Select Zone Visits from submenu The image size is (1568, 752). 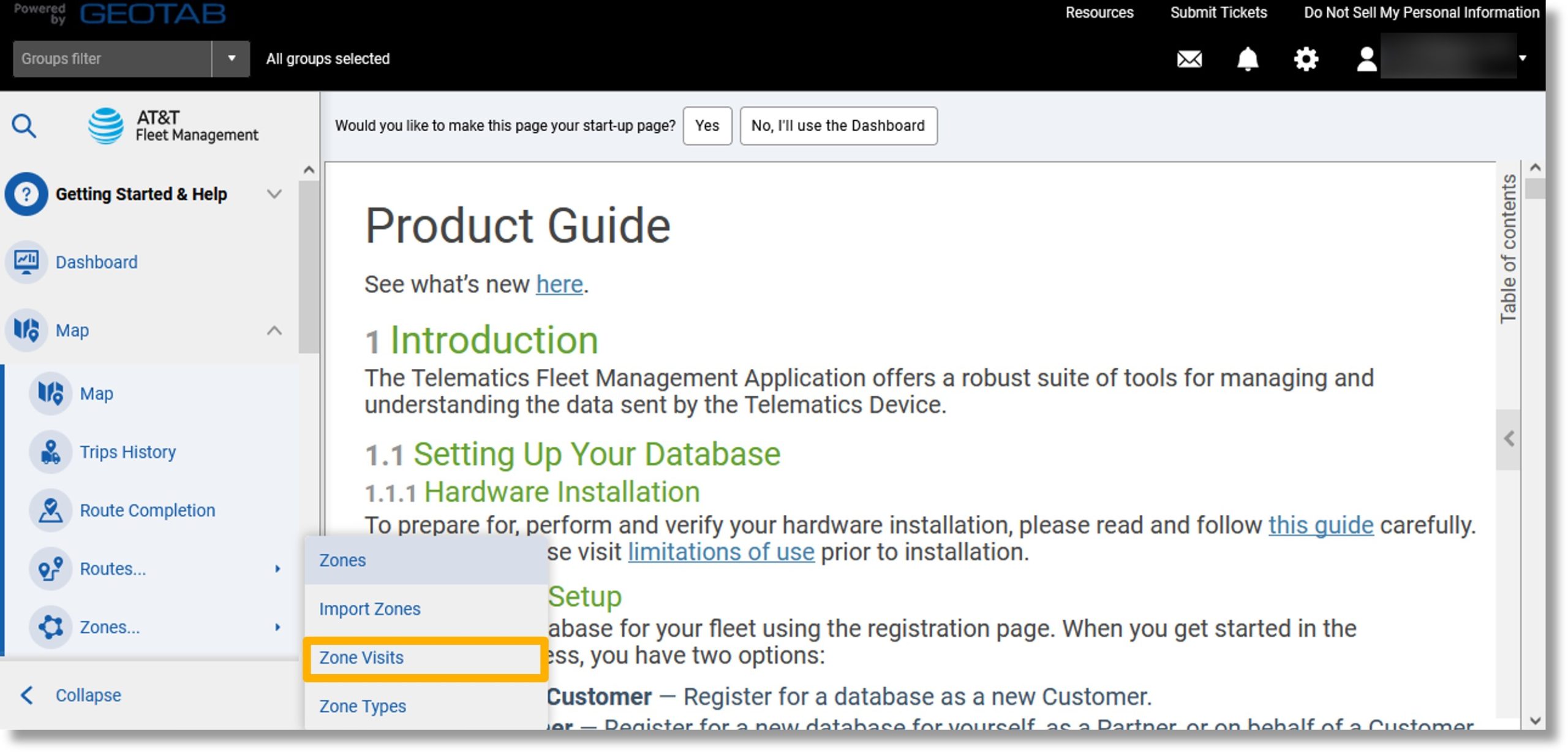click(362, 658)
